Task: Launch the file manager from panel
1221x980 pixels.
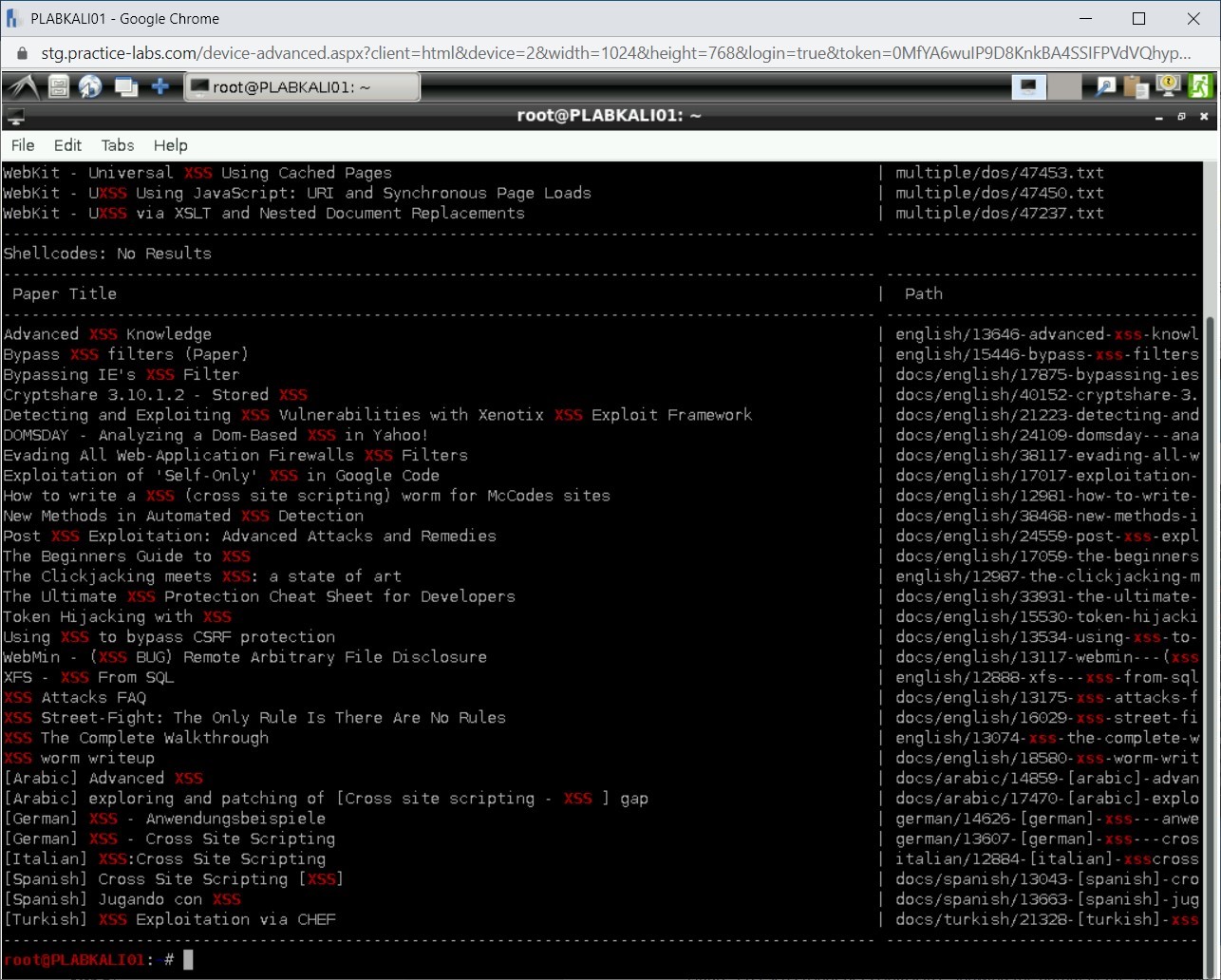Action: [59, 87]
